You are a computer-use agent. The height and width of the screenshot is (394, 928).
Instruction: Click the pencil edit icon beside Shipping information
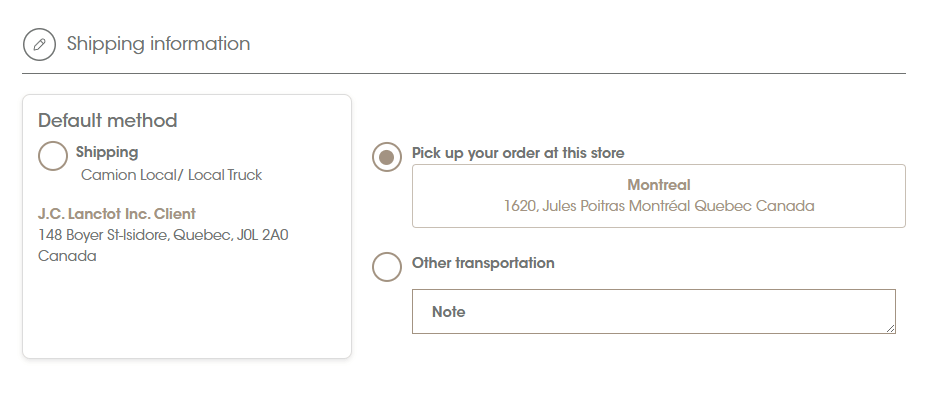click(x=40, y=44)
